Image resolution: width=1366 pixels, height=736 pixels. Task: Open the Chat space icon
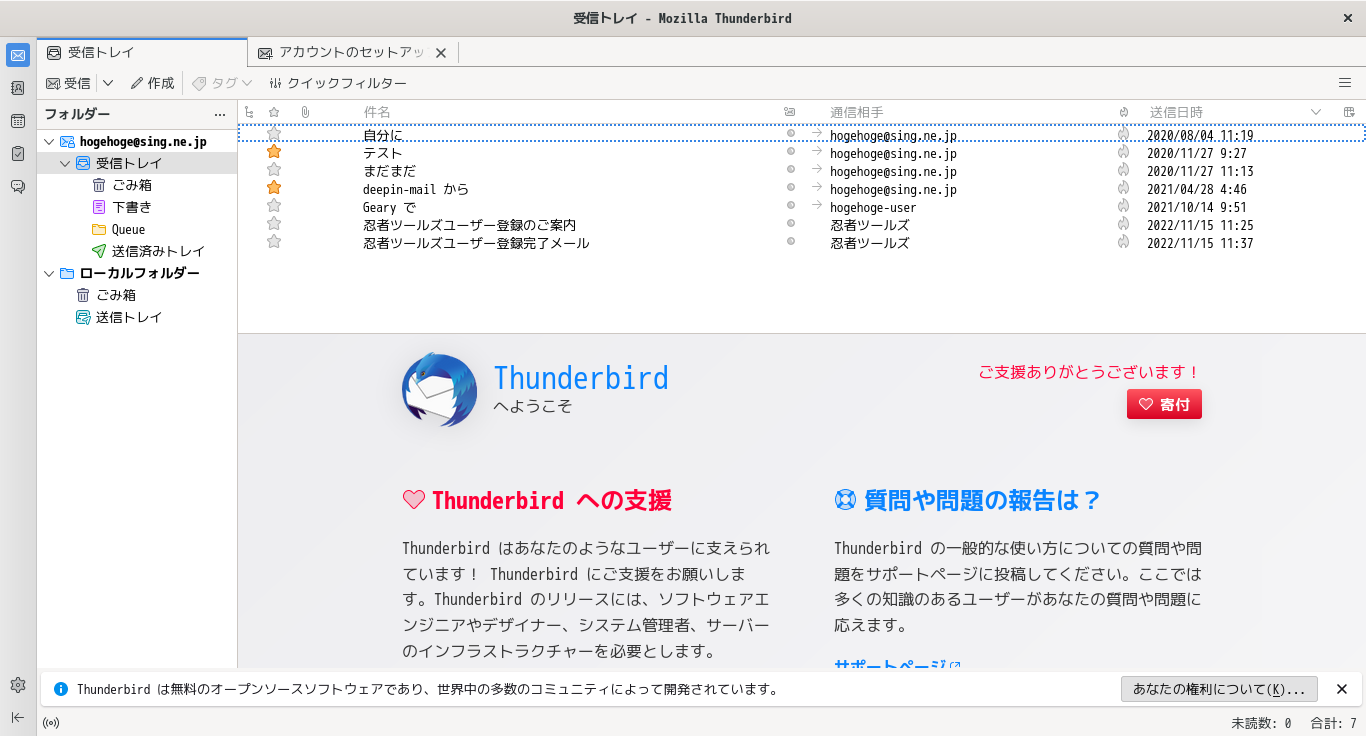[x=18, y=186]
